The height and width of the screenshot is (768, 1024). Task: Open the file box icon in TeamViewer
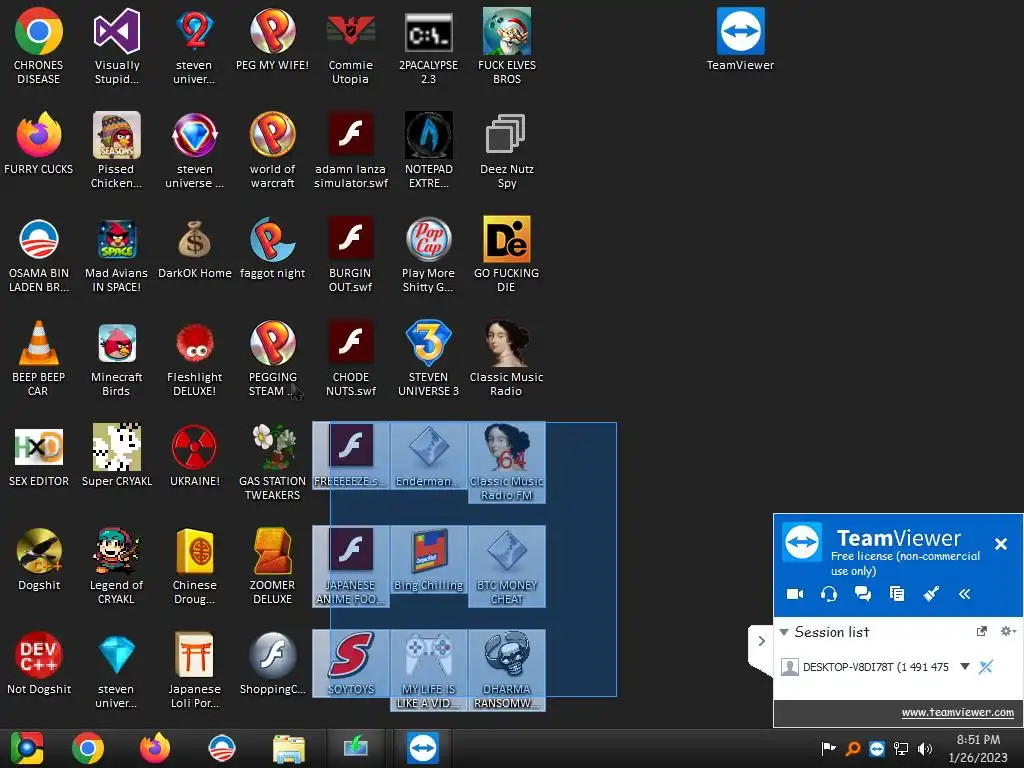897,594
